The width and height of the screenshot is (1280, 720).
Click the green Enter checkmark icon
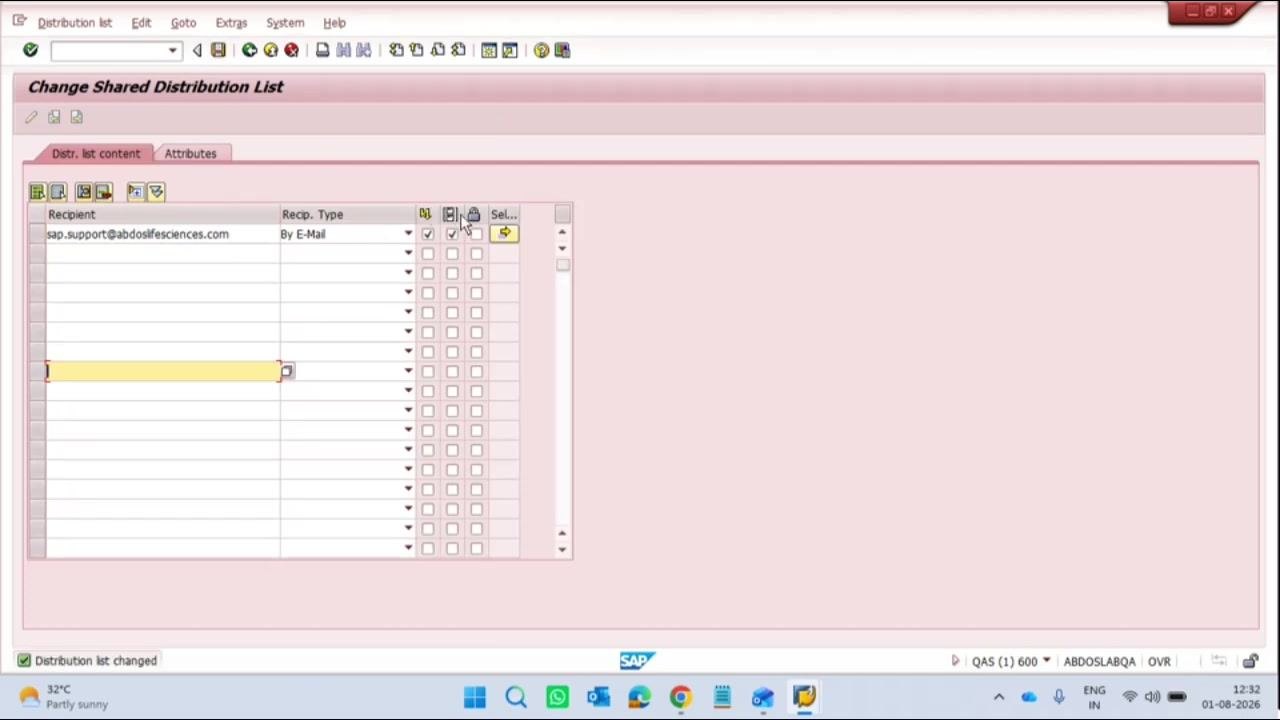coord(30,50)
